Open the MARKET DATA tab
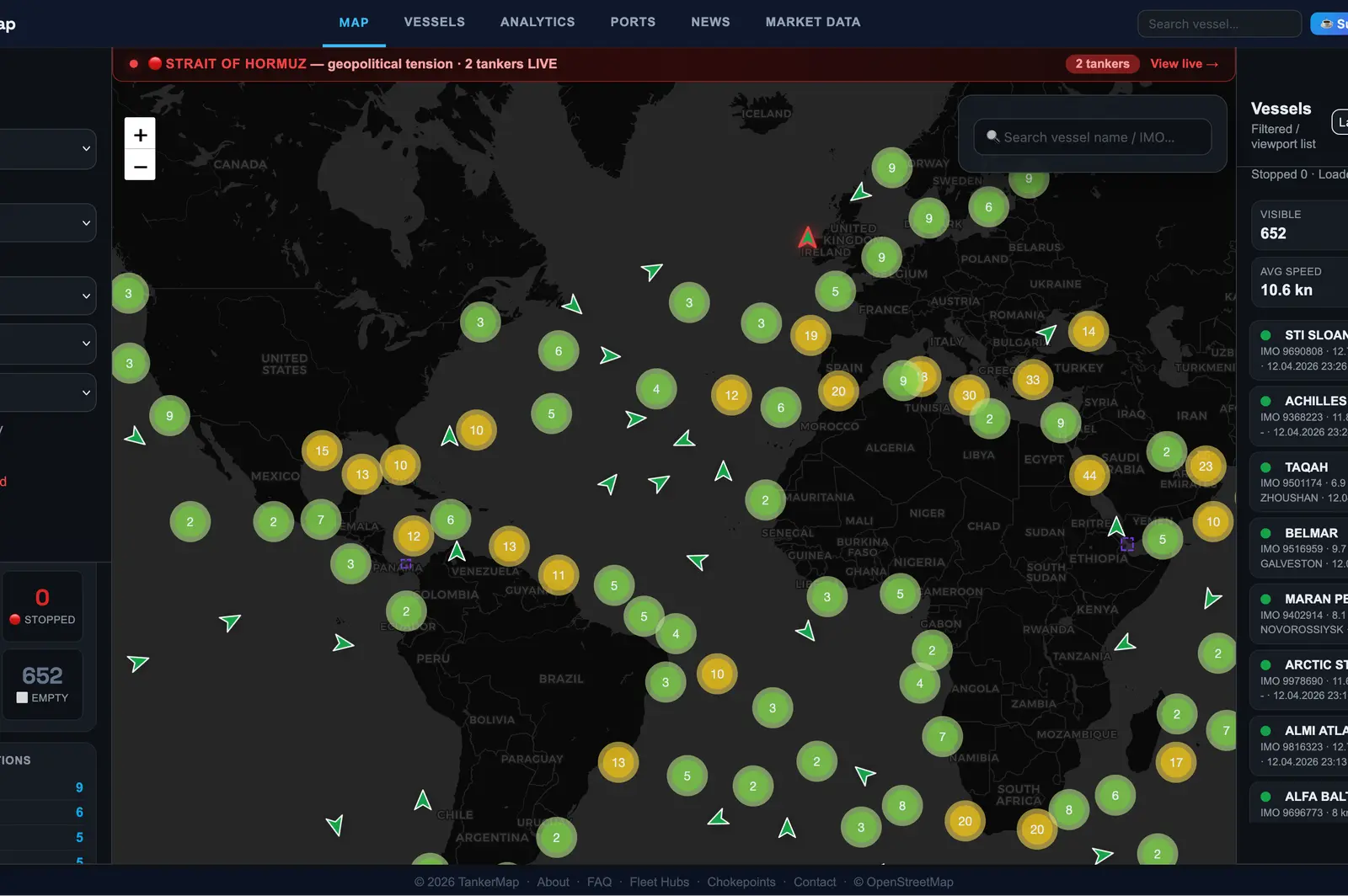The image size is (1348, 896). click(812, 23)
